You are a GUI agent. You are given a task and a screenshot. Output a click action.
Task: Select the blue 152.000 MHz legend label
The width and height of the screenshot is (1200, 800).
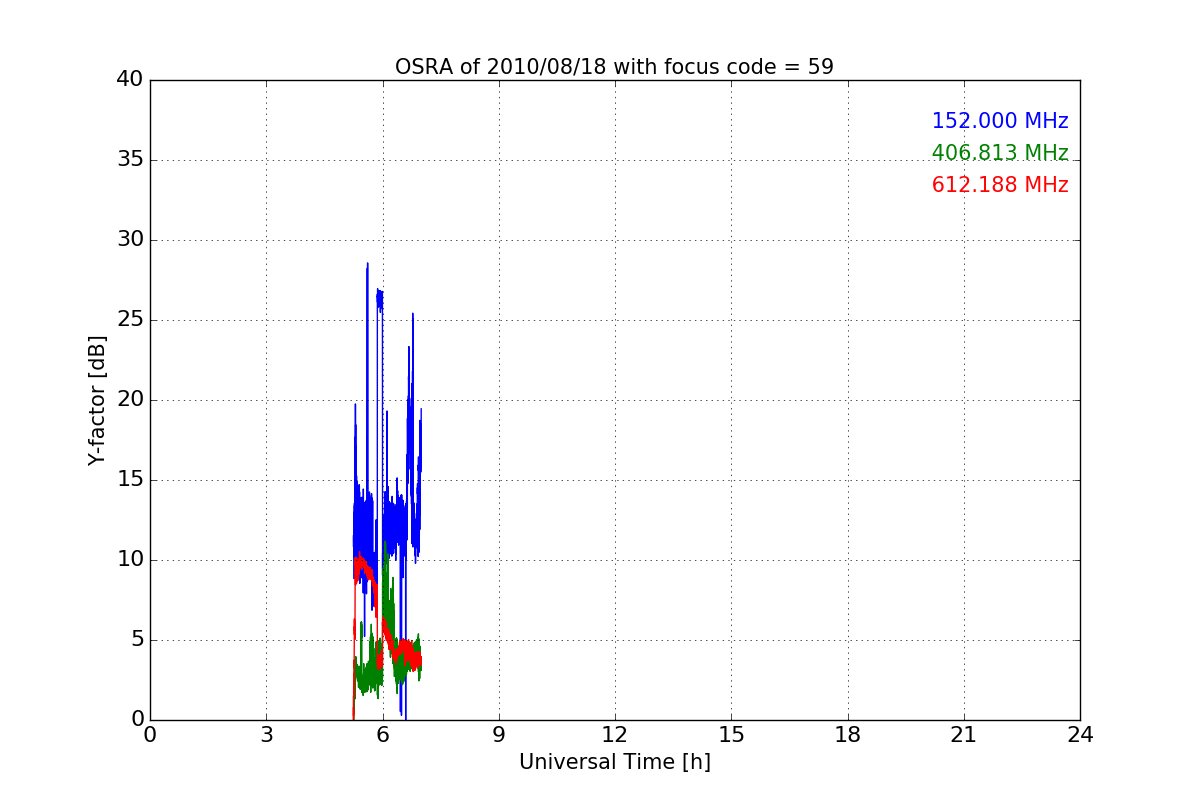coord(1000,121)
